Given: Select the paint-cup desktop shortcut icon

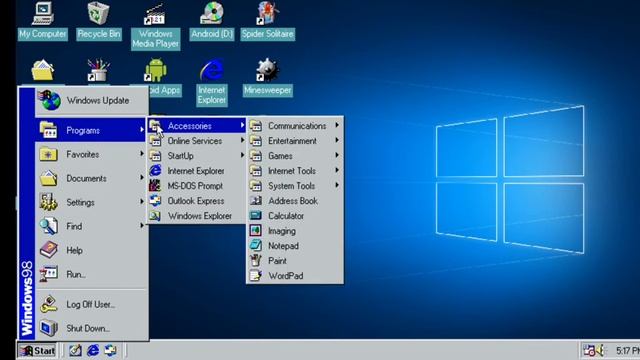Looking at the screenshot, I should pyautogui.click(x=98, y=70).
